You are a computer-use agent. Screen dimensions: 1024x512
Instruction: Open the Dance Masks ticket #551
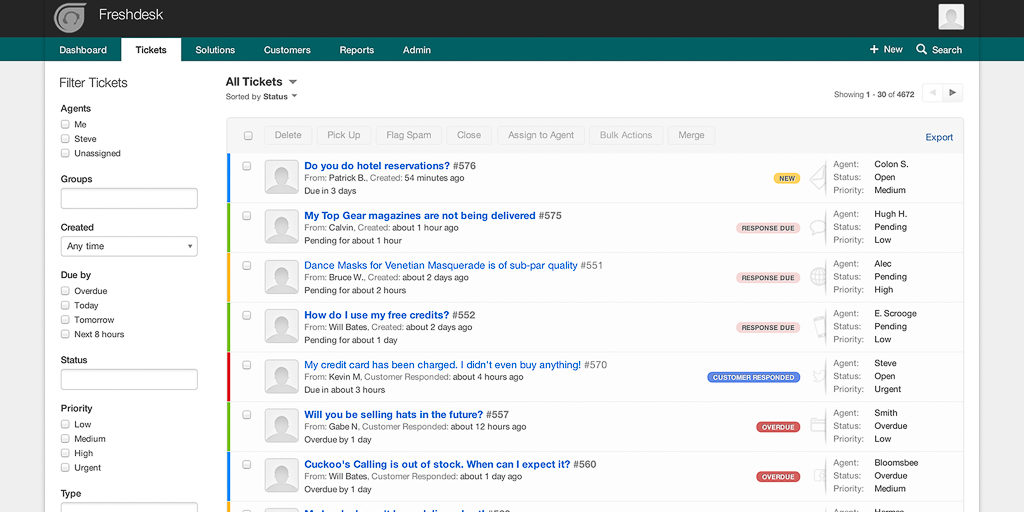tap(441, 265)
